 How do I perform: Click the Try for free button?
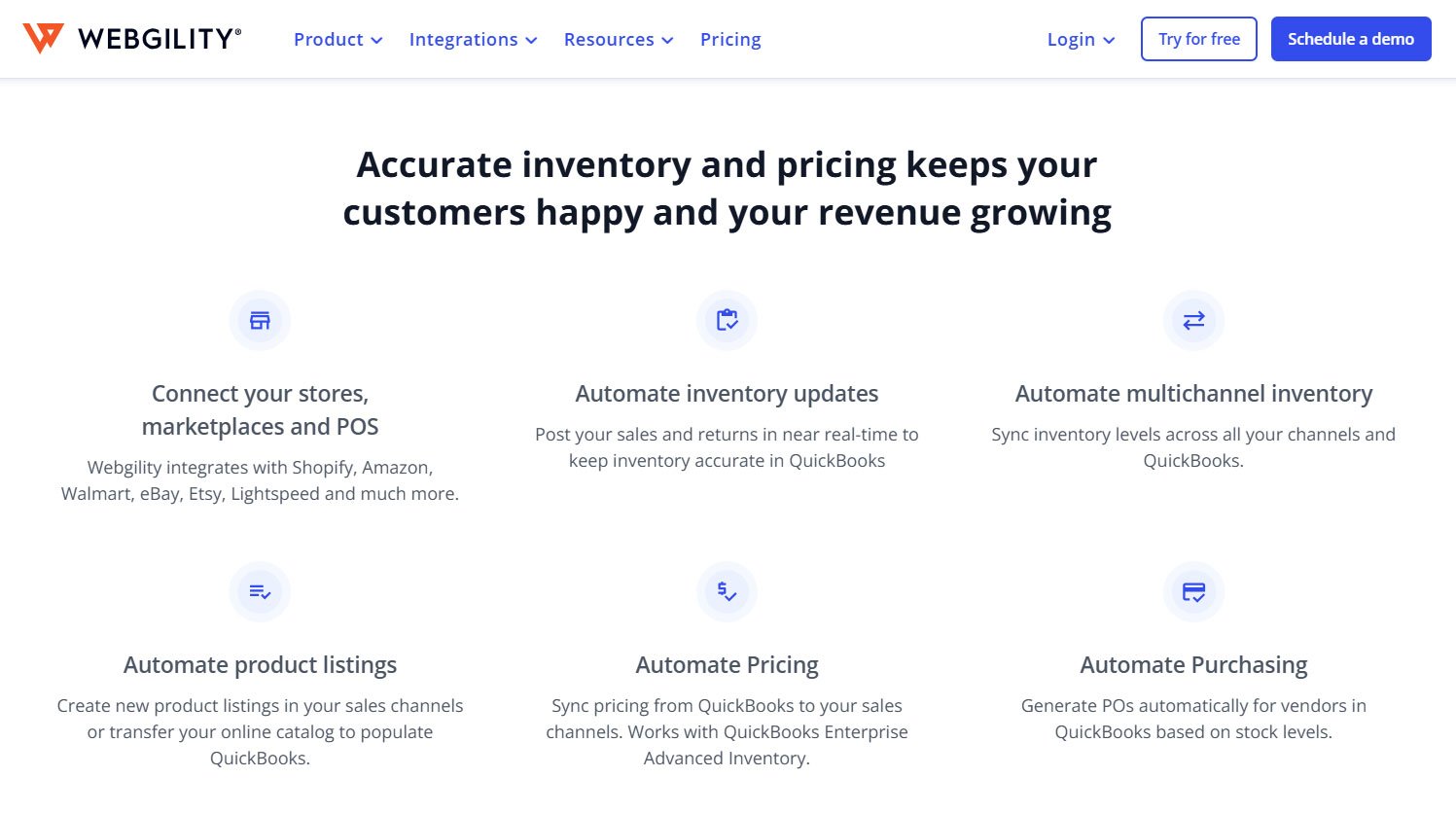(x=1199, y=39)
